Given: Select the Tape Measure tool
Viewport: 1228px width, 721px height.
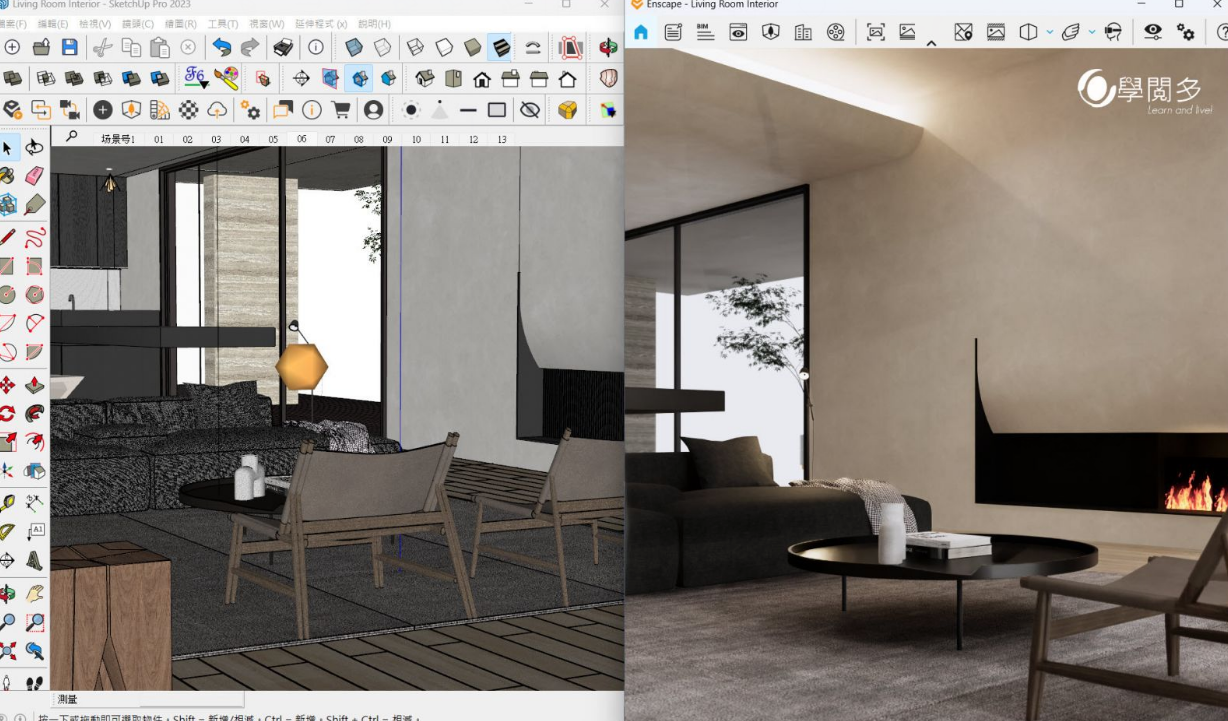Looking at the screenshot, I should (8, 503).
